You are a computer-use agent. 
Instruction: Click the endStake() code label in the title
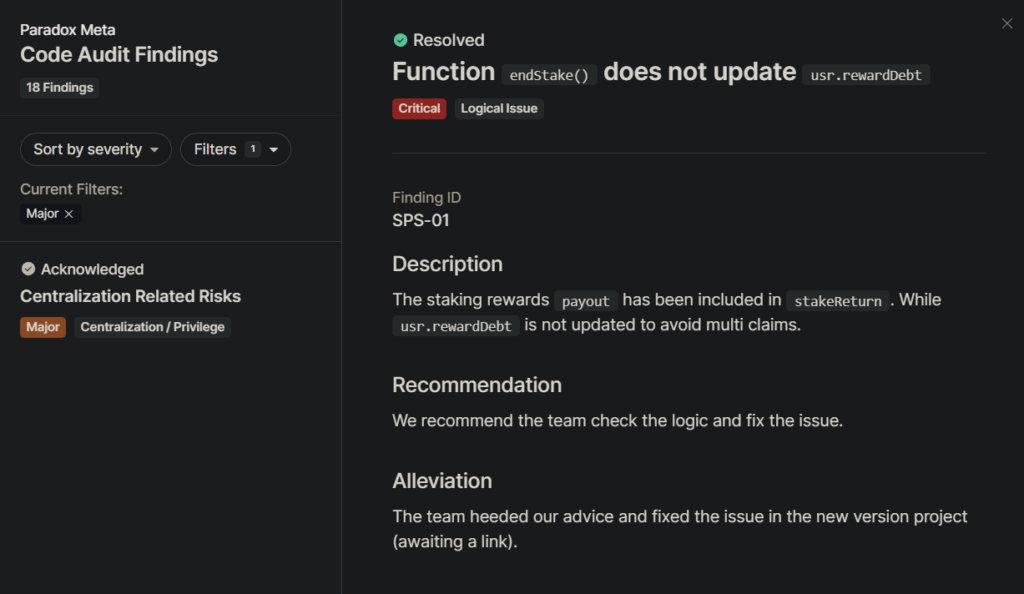pyautogui.click(x=549, y=75)
